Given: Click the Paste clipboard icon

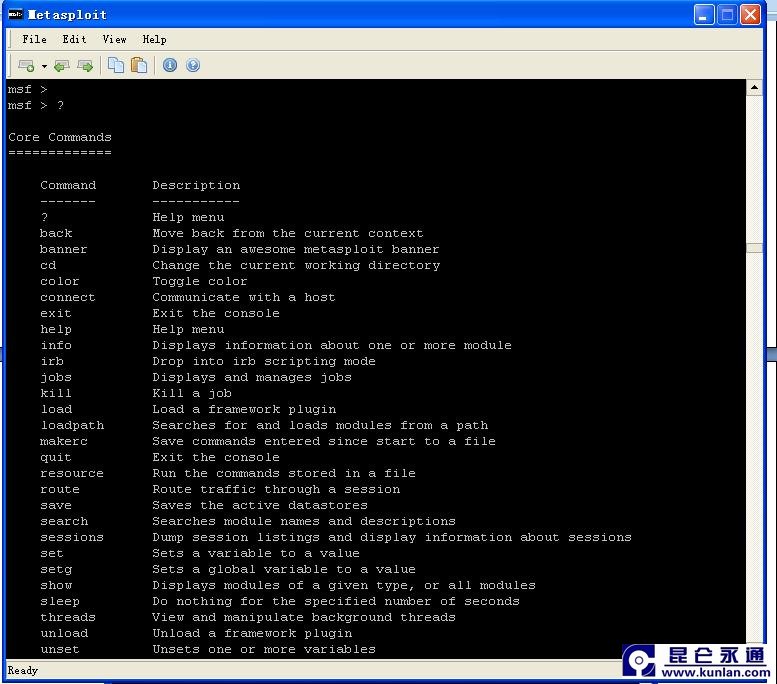Looking at the screenshot, I should pos(139,65).
